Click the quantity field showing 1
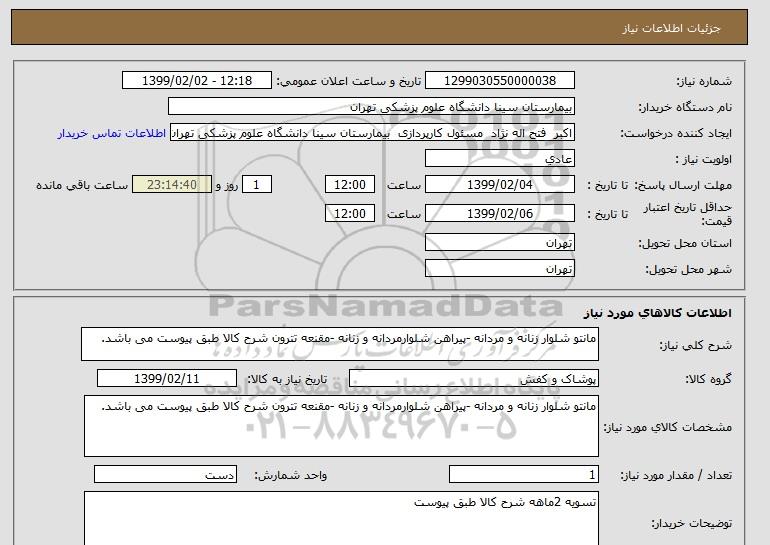This screenshot has height=545, width=770. click(x=524, y=474)
